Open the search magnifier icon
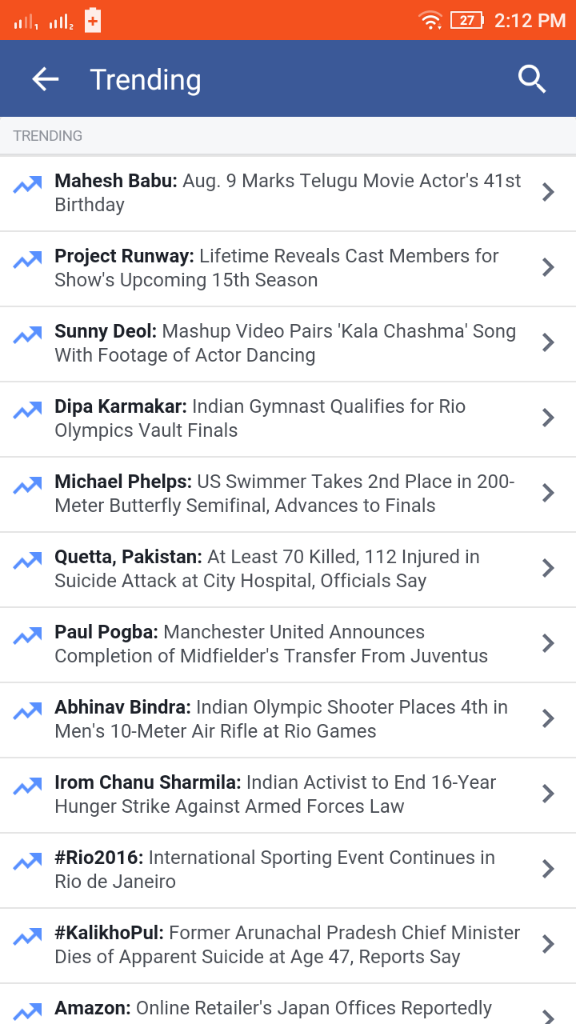Image resolution: width=576 pixels, height=1024 pixels. click(532, 79)
